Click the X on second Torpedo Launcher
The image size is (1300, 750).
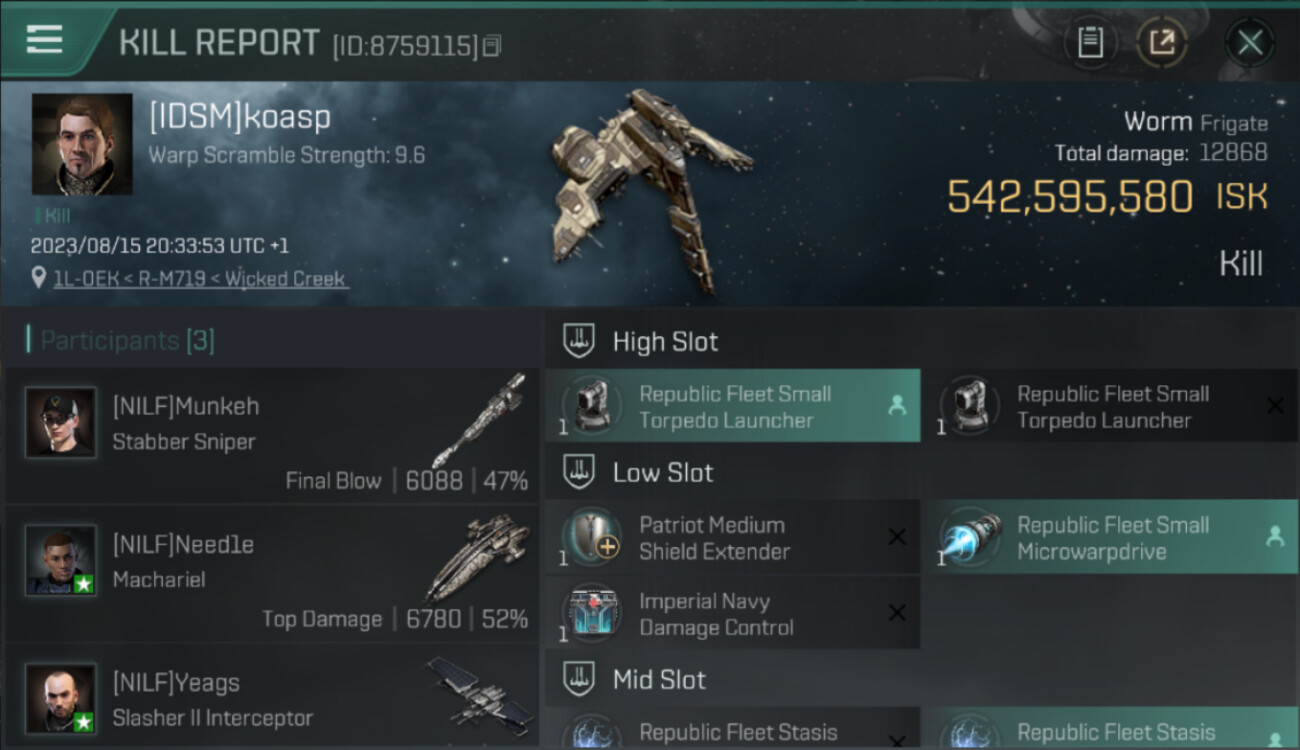[1275, 406]
